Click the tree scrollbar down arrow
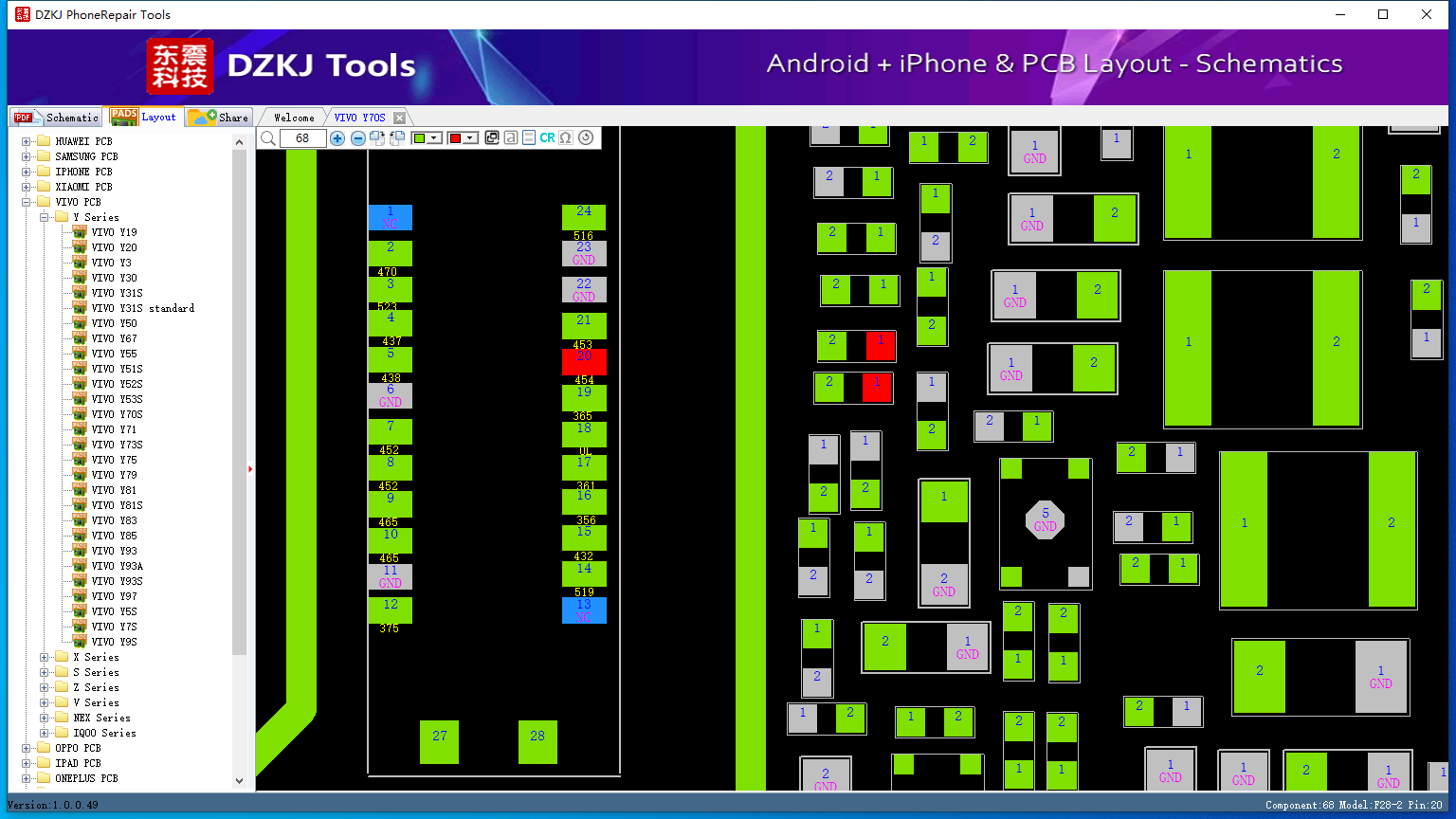Viewport: 1456px width, 819px height. (x=239, y=781)
